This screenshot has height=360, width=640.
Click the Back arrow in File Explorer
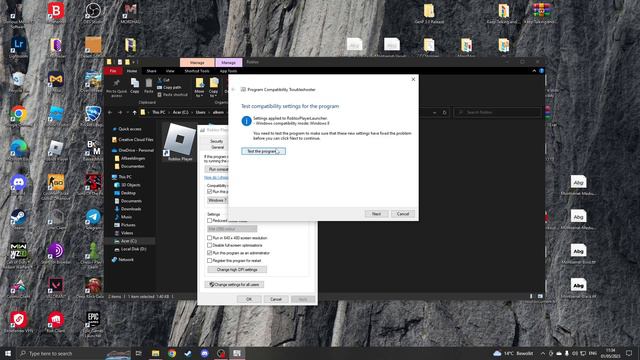coord(110,112)
